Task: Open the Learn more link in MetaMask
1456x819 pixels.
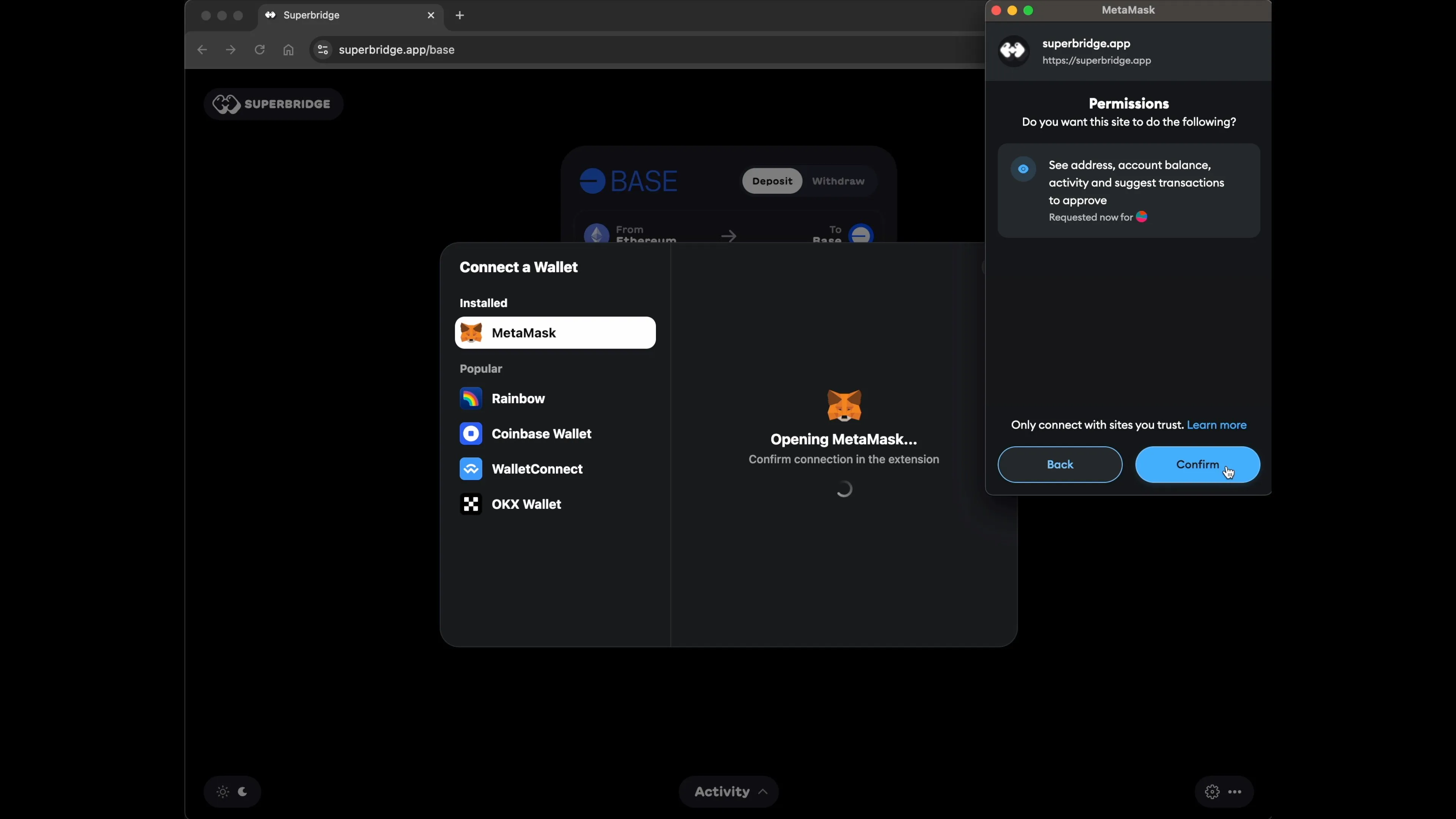Action: 1216,425
